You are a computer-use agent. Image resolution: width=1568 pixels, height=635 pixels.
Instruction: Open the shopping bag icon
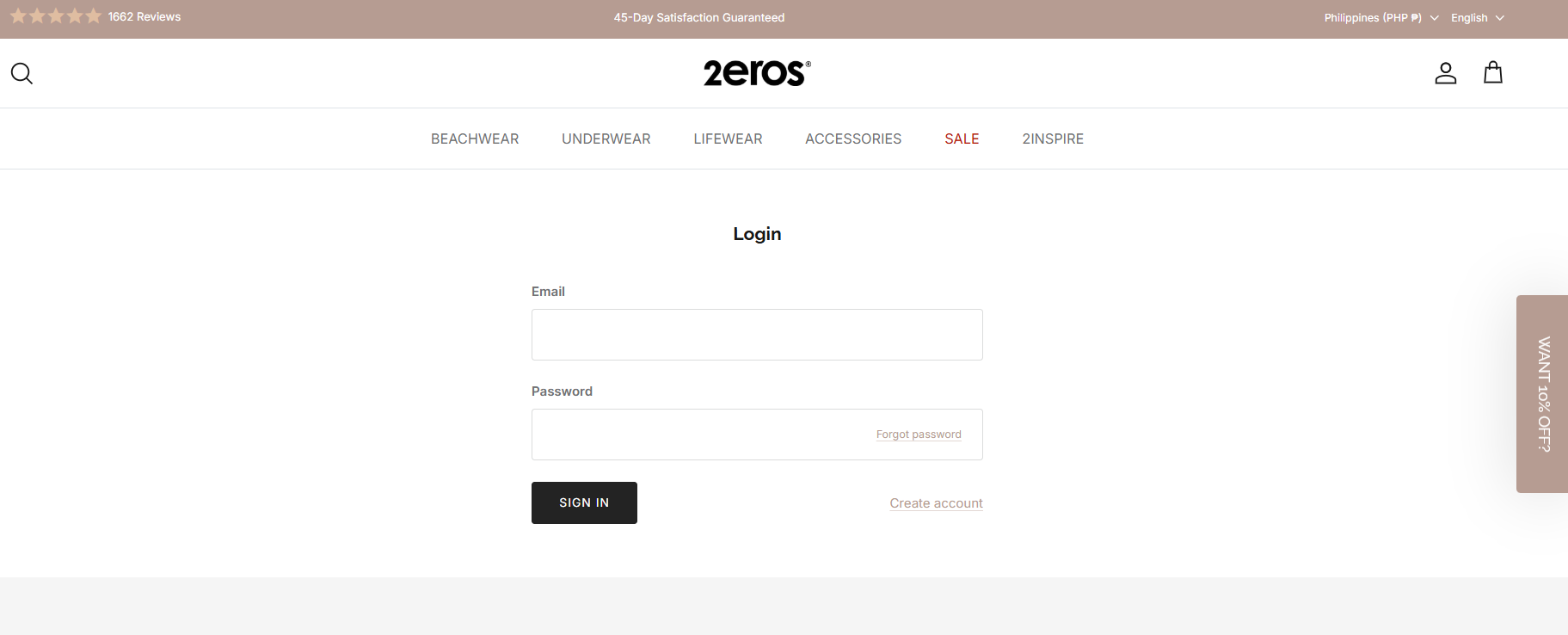tap(1493, 72)
